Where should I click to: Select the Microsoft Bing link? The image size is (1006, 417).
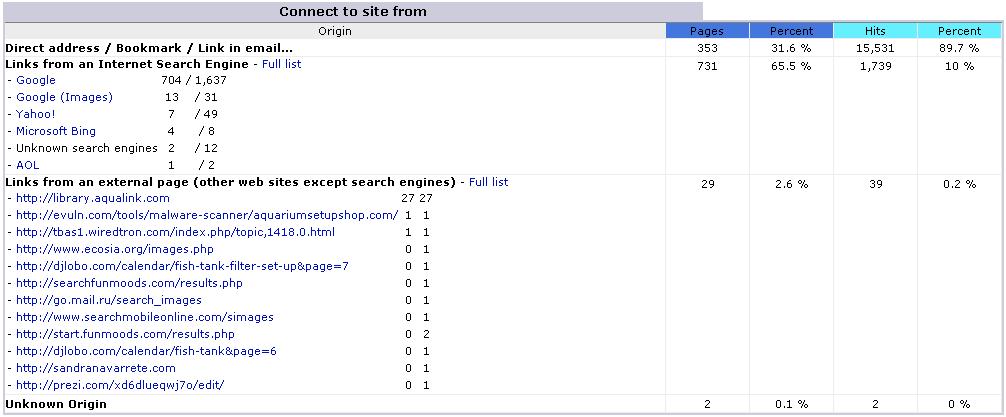(x=56, y=131)
